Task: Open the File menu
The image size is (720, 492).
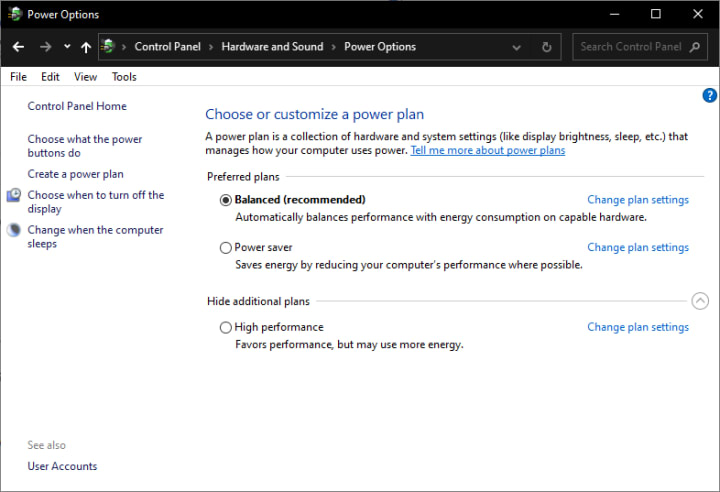Action: click(x=18, y=77)
